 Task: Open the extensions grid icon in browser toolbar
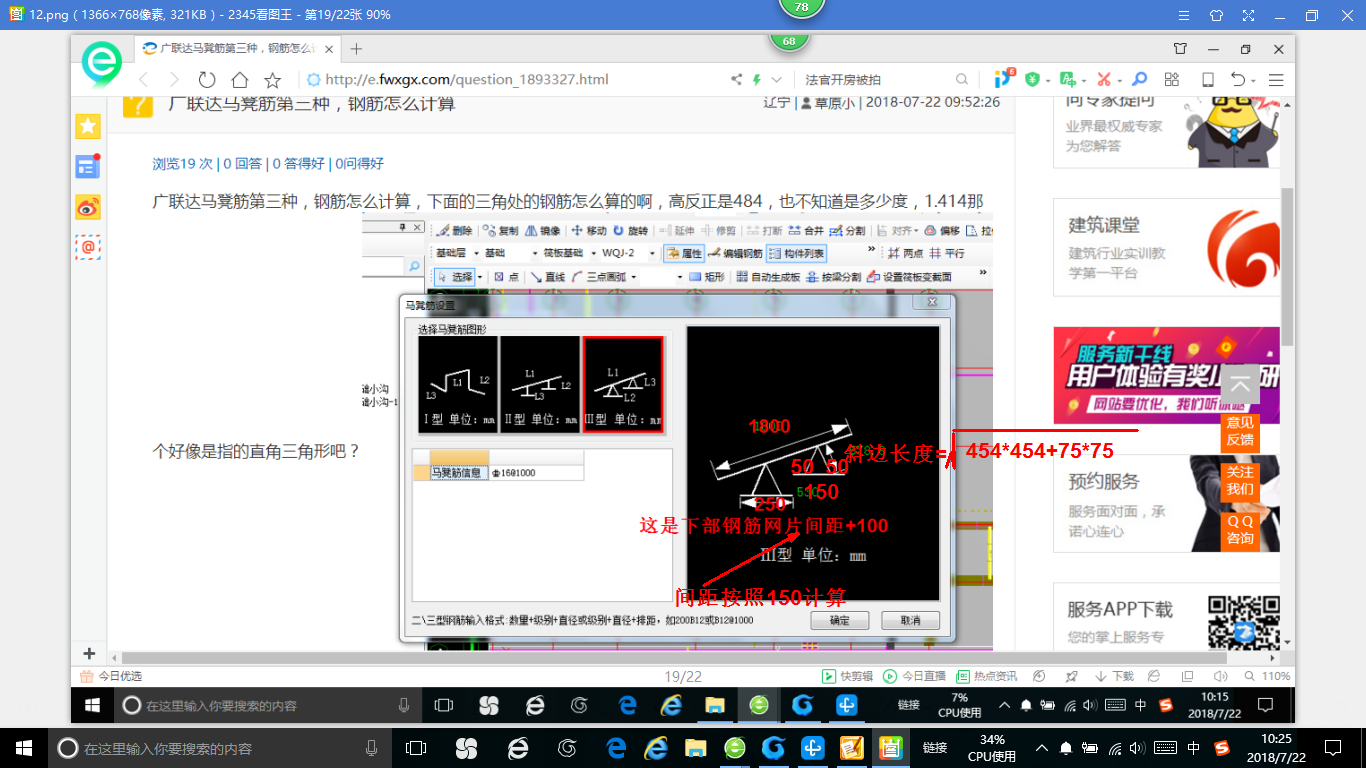1172,80
